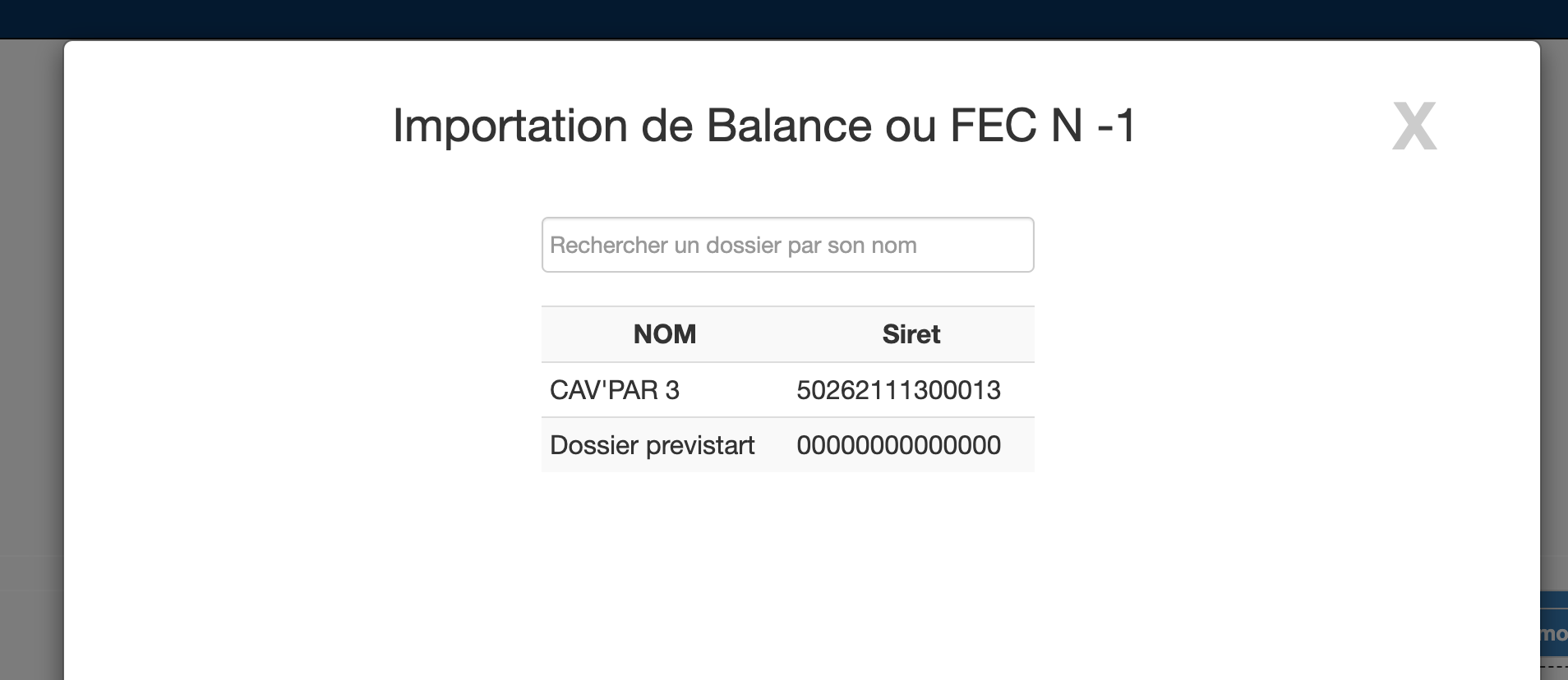Focus the 'Rechercher un dossier' search field
Viewport: 1568px width, 680px height.
tap(787, 245)
